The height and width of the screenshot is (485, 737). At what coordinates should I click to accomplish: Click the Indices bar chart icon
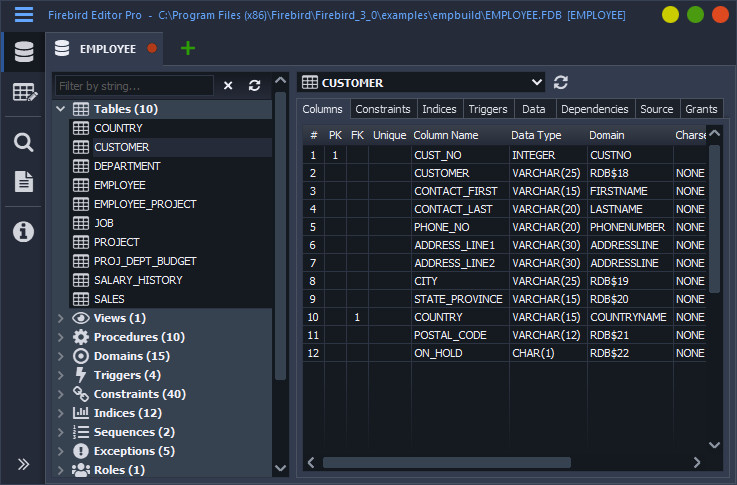pos(81,413)
